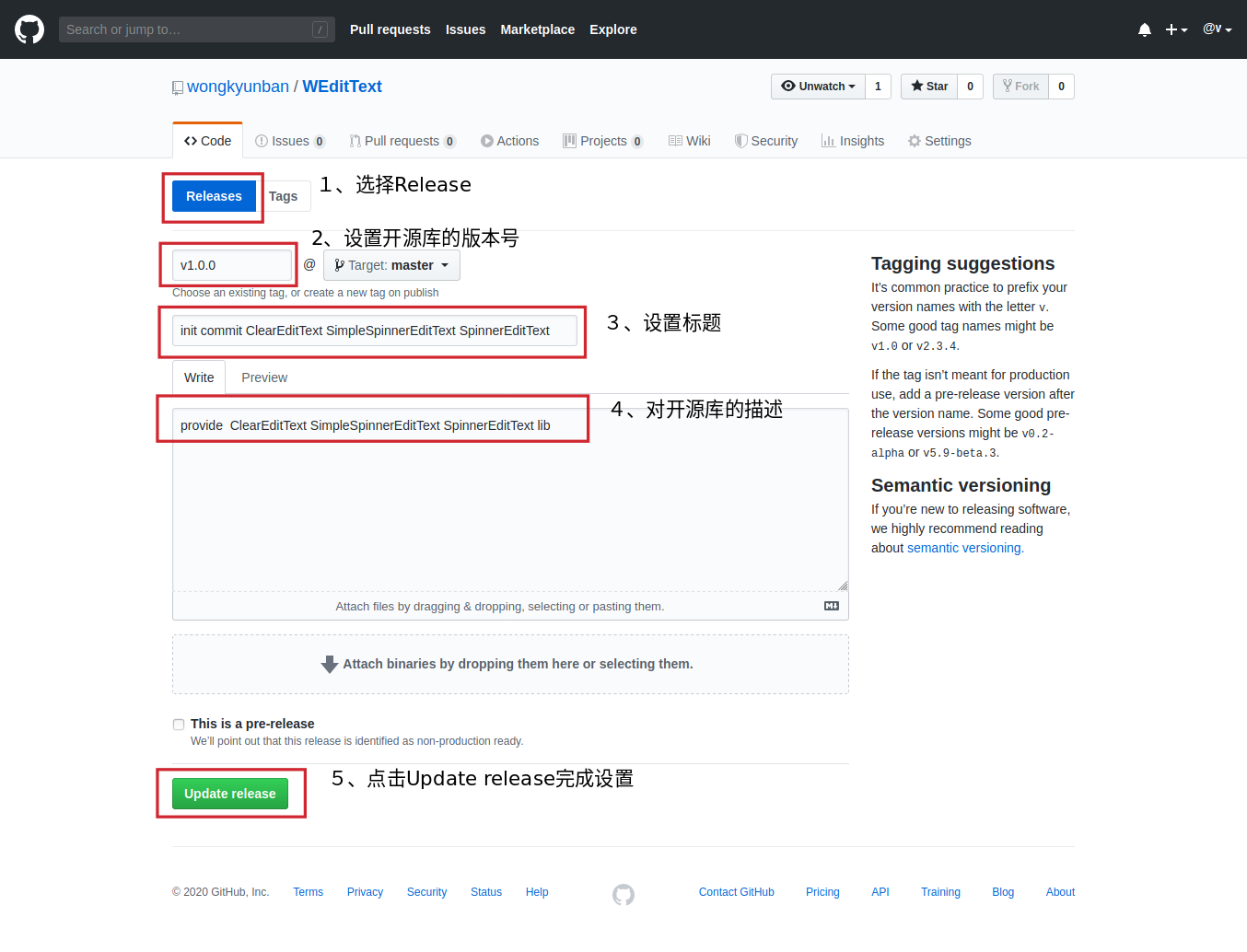1247x952 pixels.
Task: Click the footer GitHub mark icon
Action: (623, 894)
